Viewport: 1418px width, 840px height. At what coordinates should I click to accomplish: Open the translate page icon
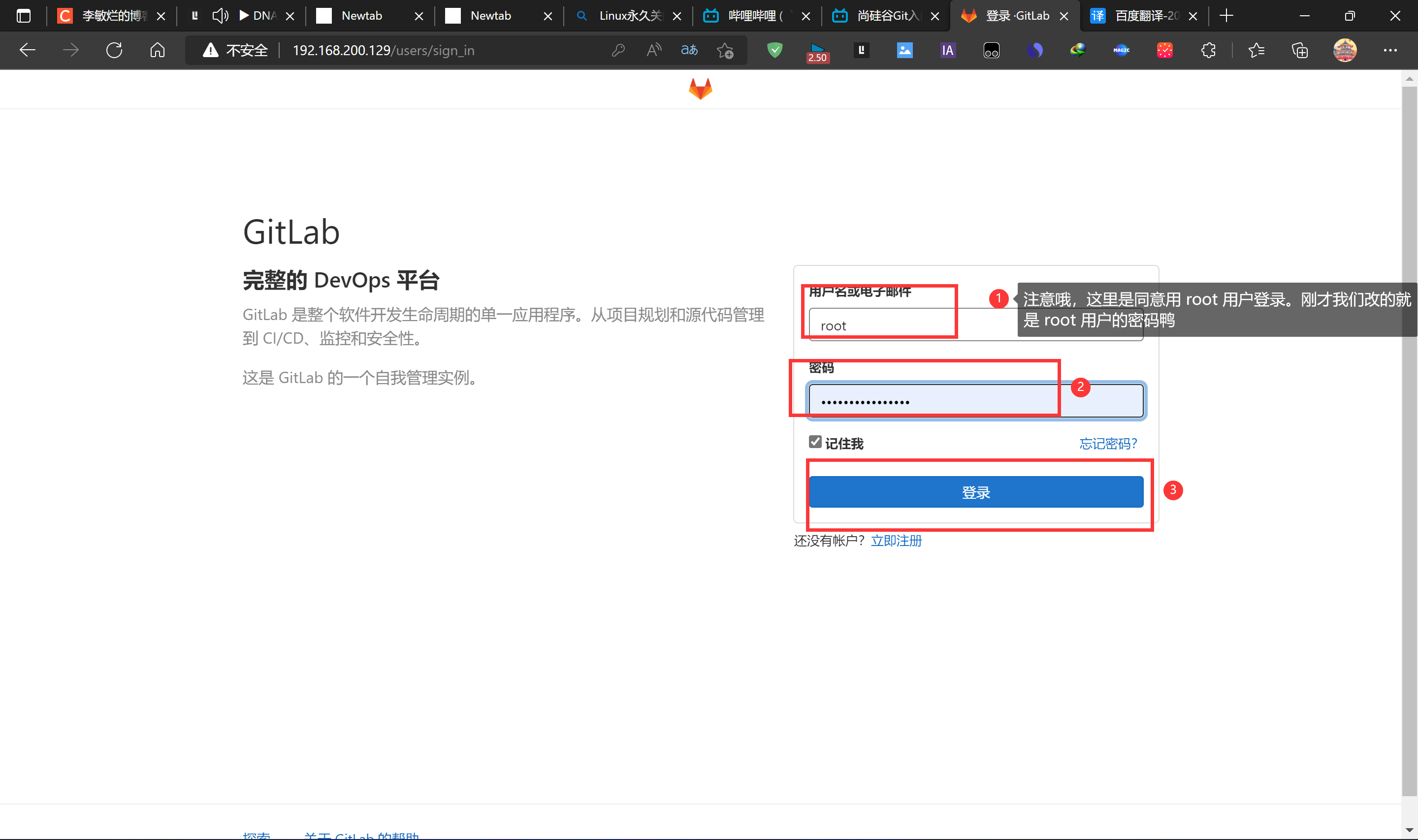689,50
